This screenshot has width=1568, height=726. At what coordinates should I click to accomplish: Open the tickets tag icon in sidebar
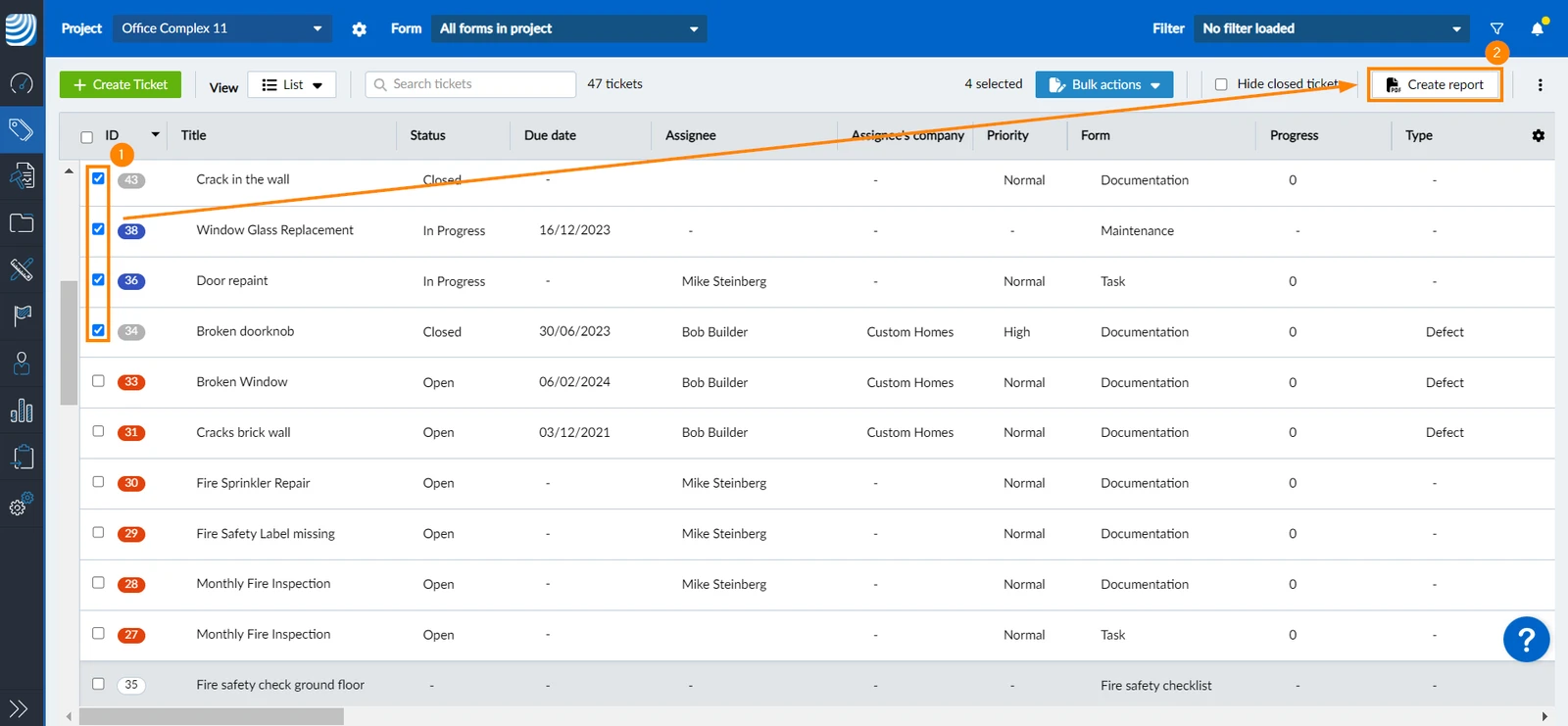tap(21, 129)
